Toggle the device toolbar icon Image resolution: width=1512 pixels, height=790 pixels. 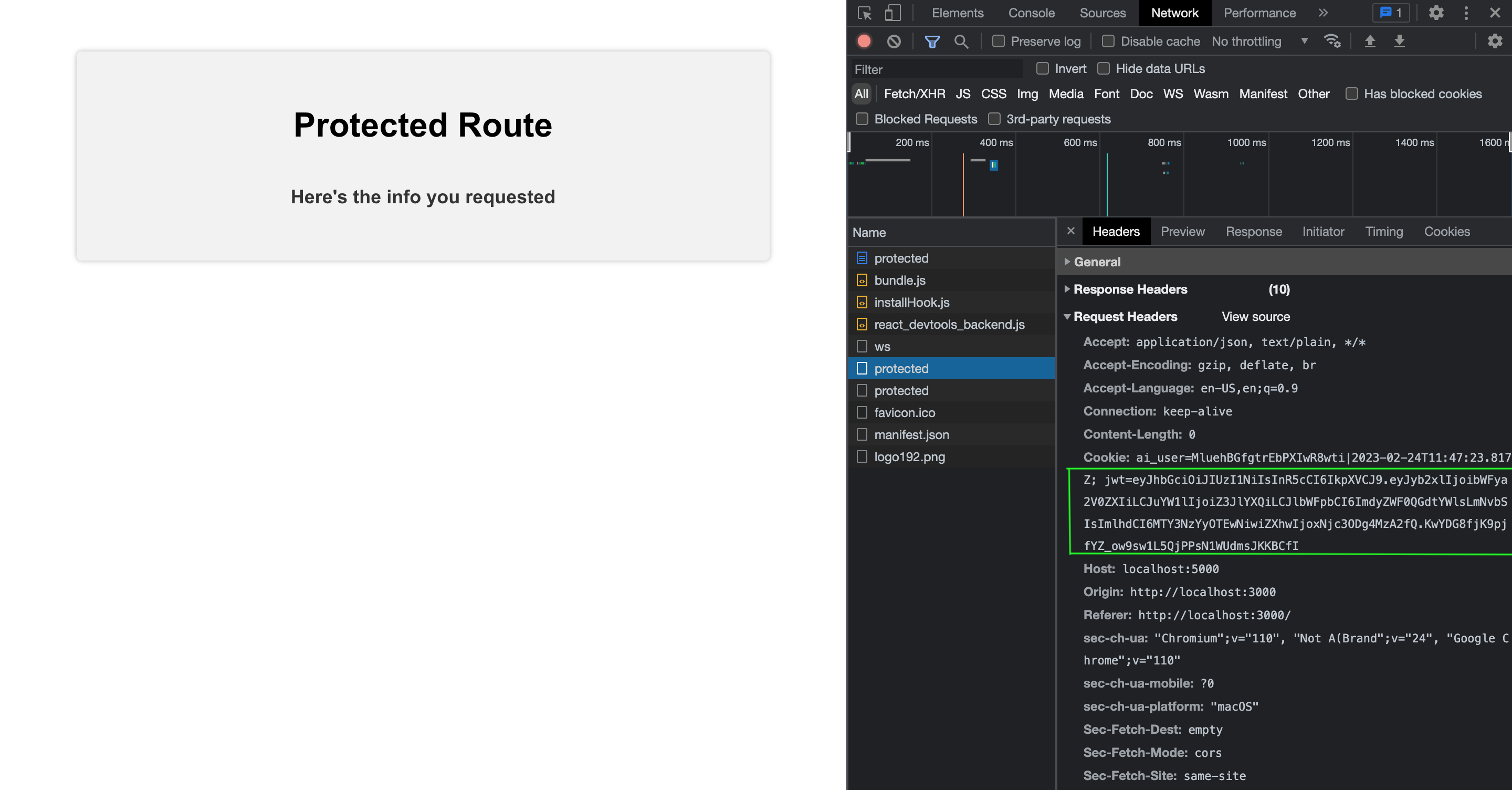click(892, 13)
